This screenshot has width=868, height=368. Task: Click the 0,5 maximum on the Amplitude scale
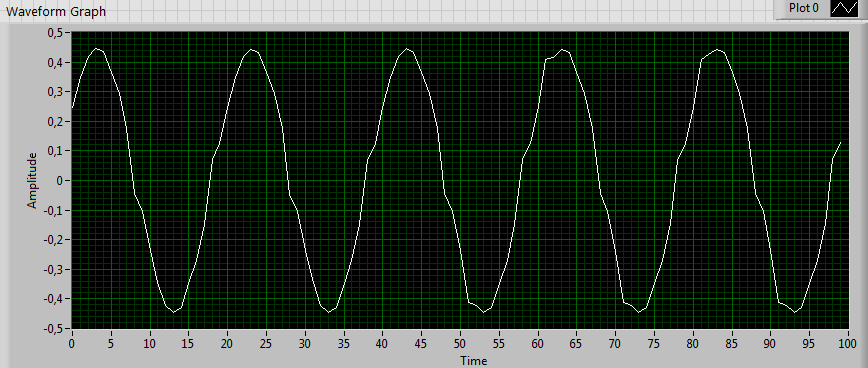point(56,33)
